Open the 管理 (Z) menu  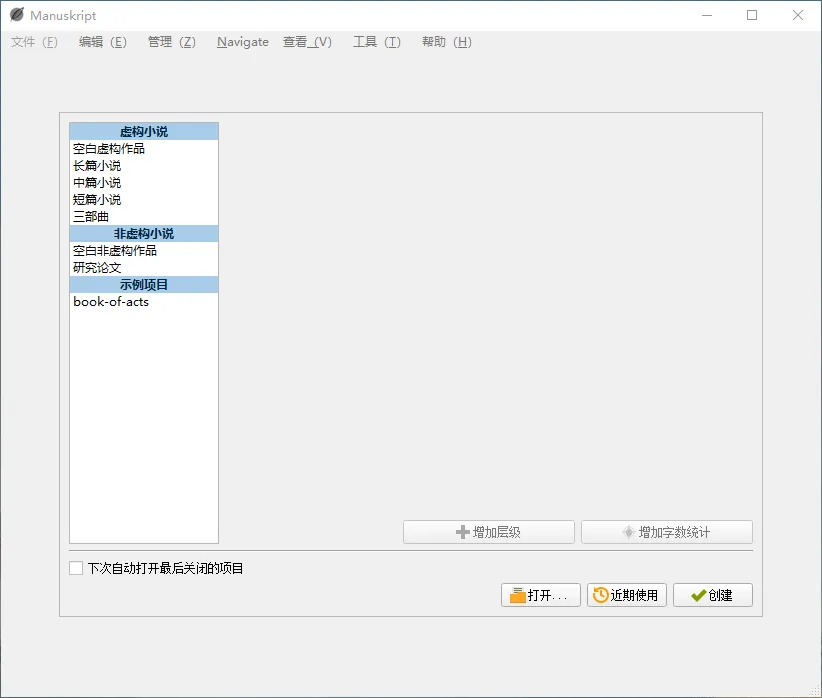coord(172,42)
